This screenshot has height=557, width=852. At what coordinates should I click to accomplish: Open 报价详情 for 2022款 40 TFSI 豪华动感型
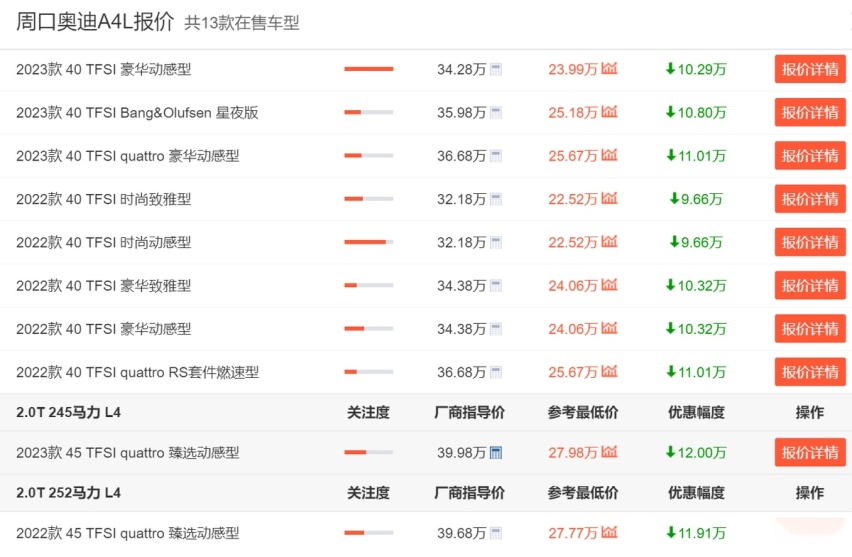coord(810,328)
